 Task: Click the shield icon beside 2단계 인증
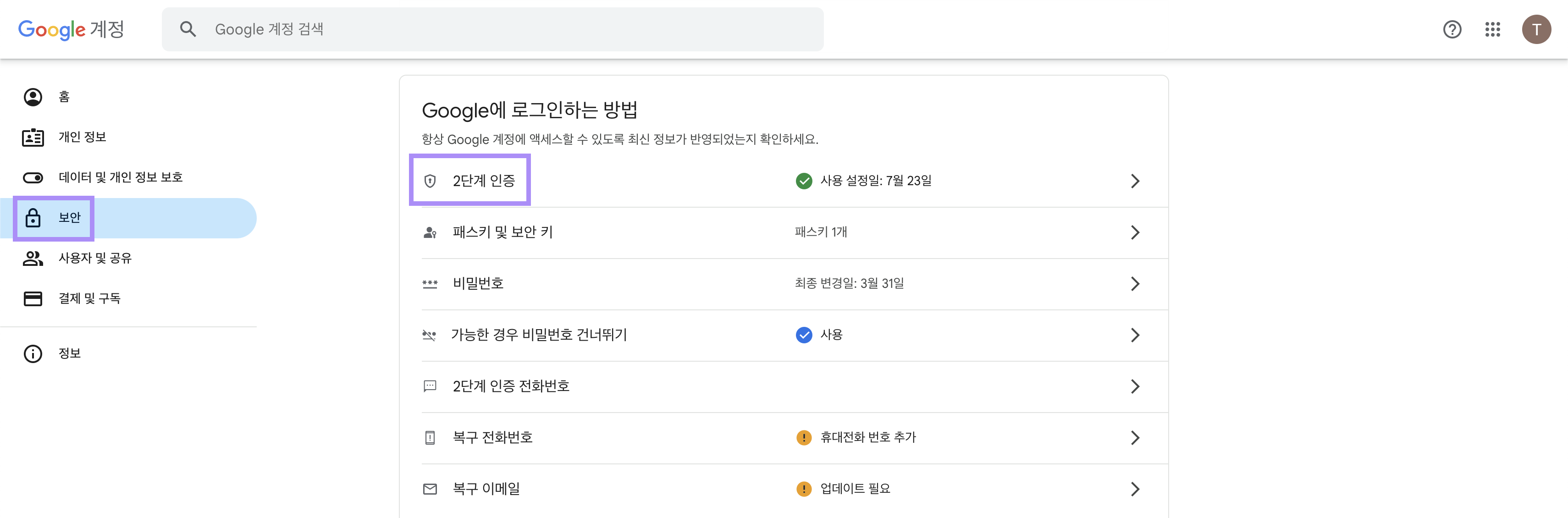(x=430, y=181)
